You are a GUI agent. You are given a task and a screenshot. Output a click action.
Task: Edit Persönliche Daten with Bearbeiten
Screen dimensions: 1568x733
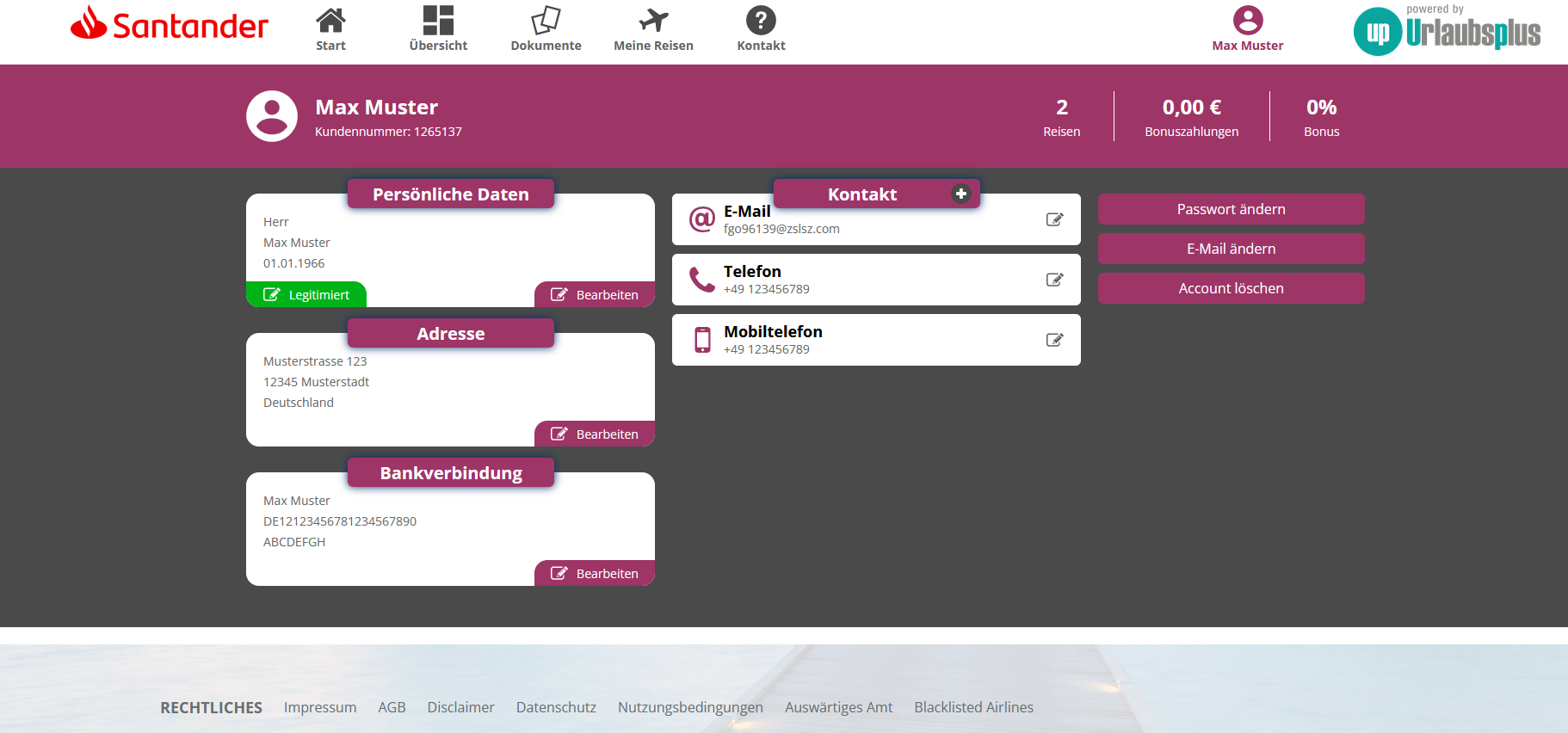[x=595, y=294]
